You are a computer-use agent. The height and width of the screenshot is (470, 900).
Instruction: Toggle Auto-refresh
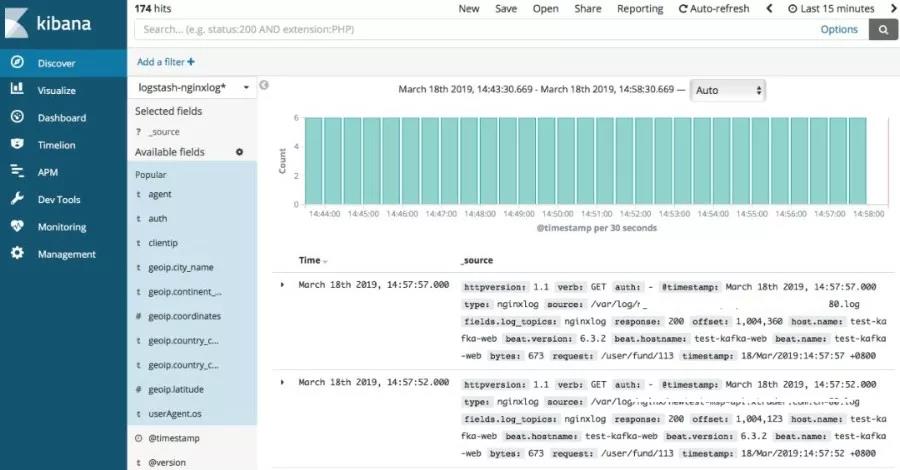[x=714, y=9]
